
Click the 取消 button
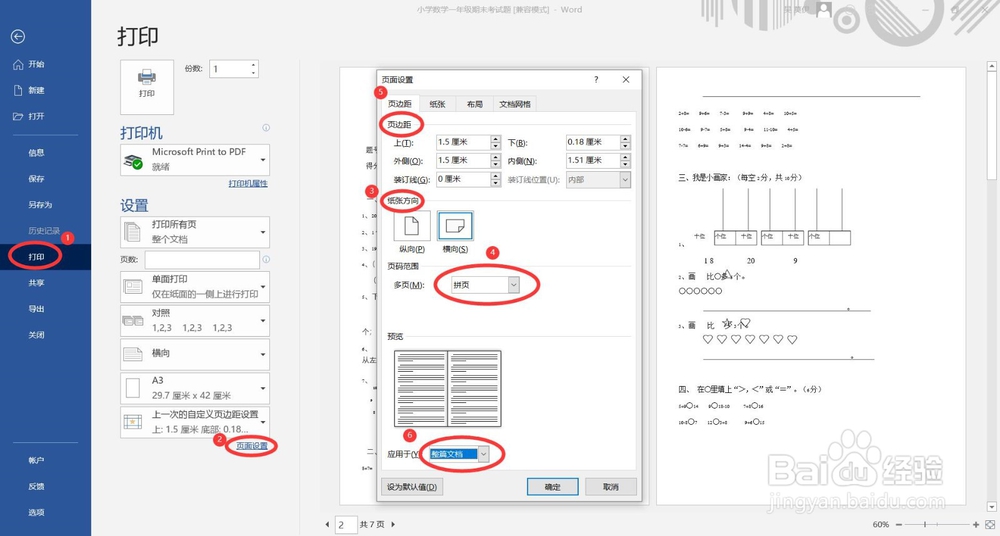coord(611,487)
